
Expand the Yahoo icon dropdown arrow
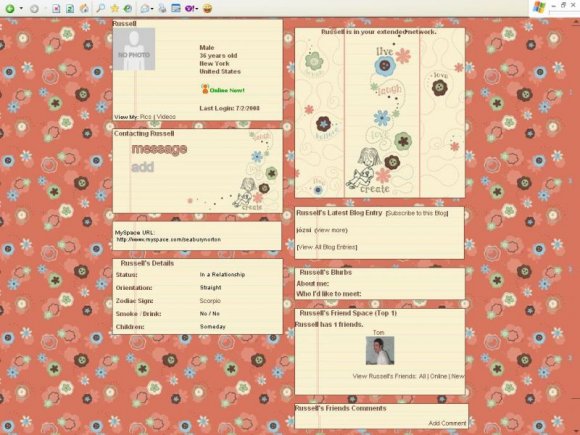(197, 9)
